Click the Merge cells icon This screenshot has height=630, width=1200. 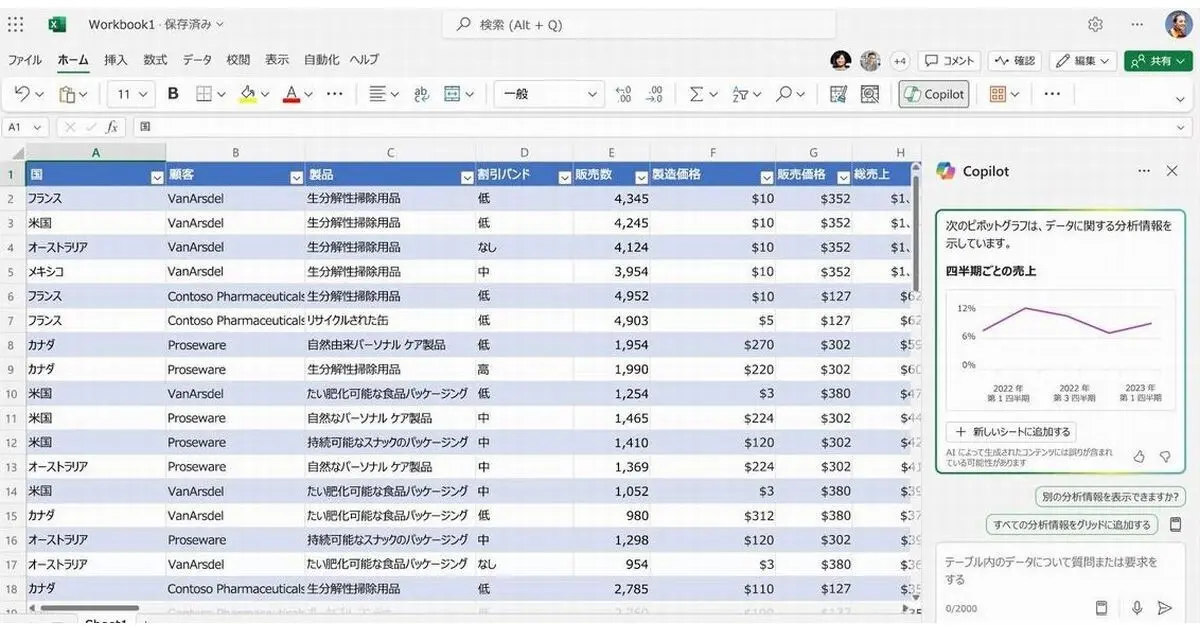point(452,94)
